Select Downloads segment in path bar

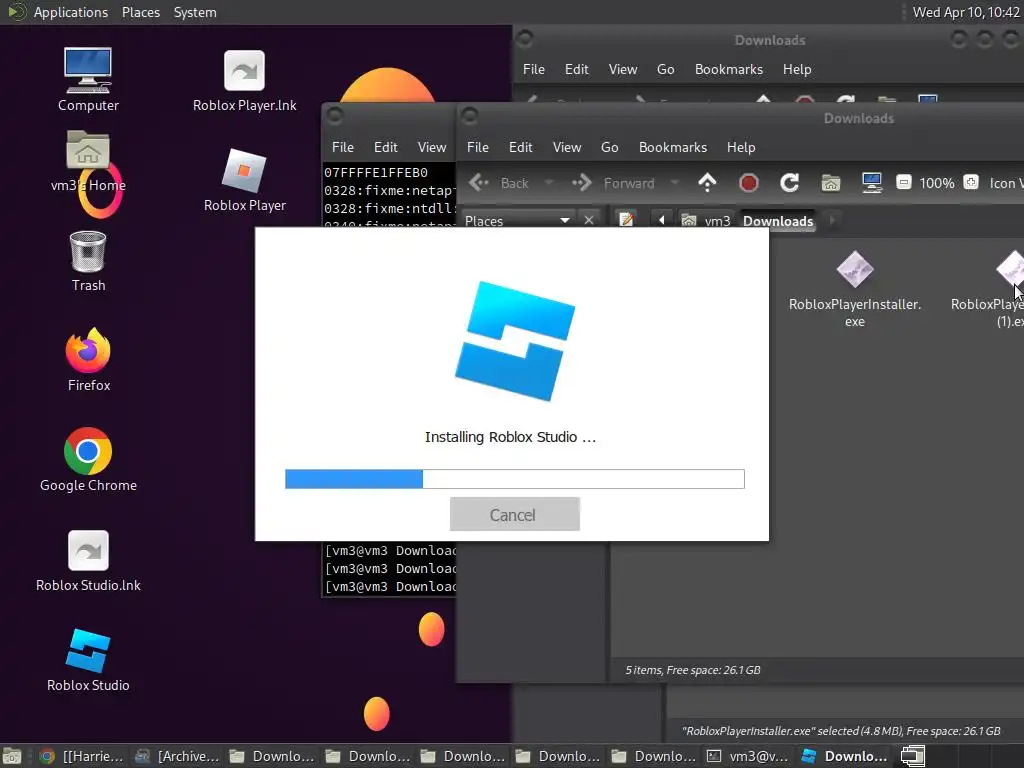coord(778,221)
